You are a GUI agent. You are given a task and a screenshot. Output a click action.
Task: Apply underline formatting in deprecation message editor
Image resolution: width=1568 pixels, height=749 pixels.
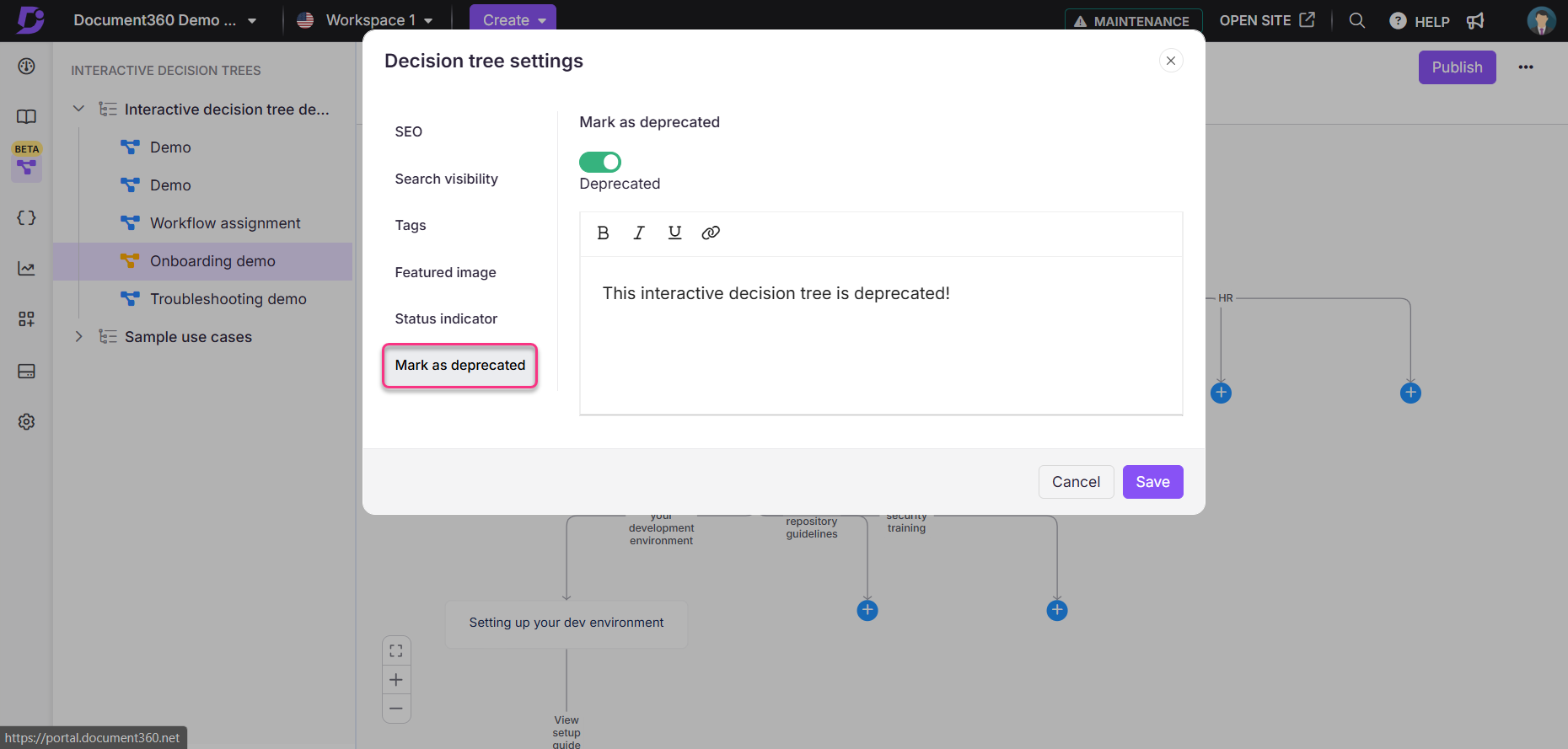point(674,233)
